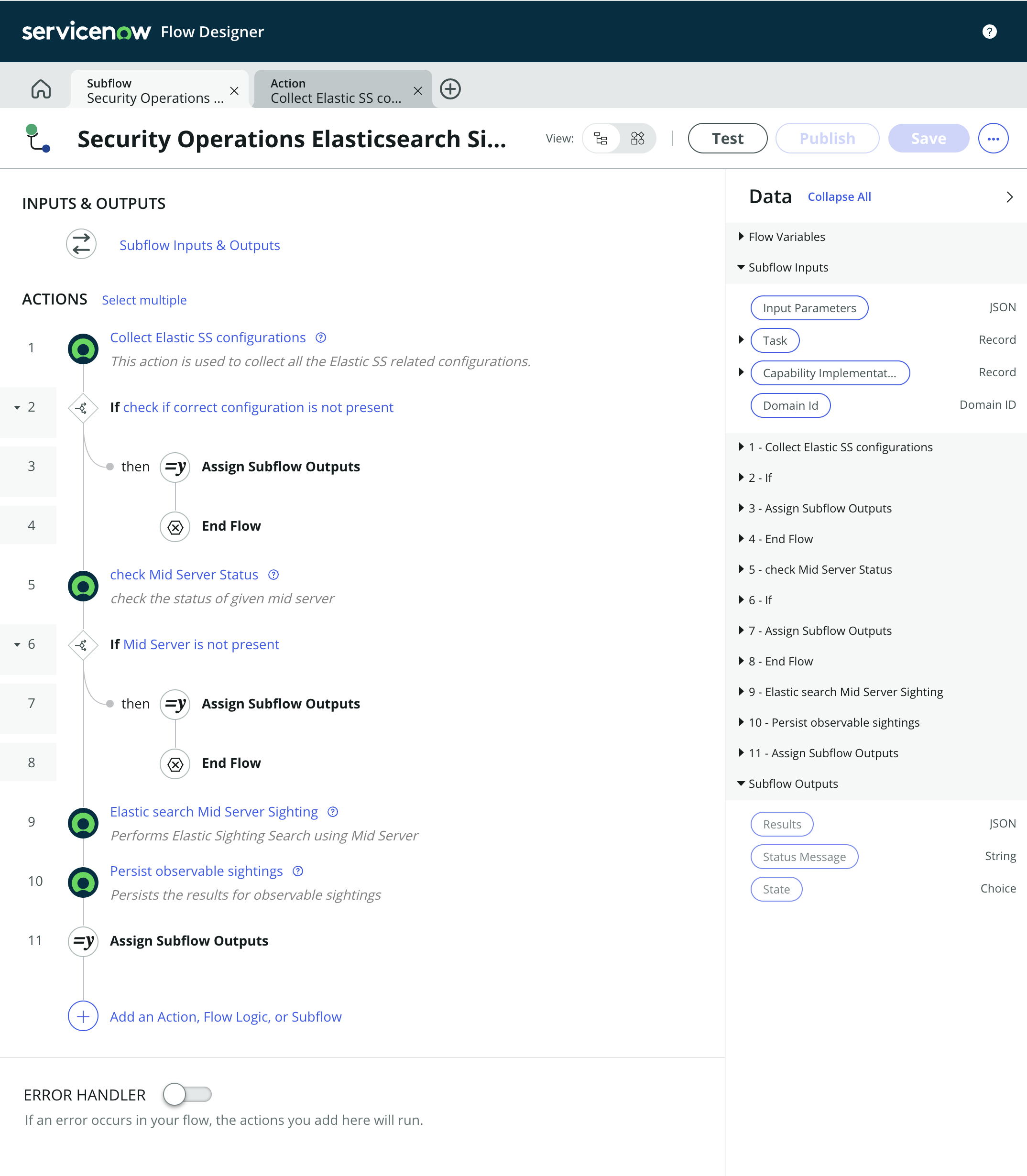Screen dimensions: 1027x1176
Task: Open the more actions ellipsis menu
Action: click(993, 138)
